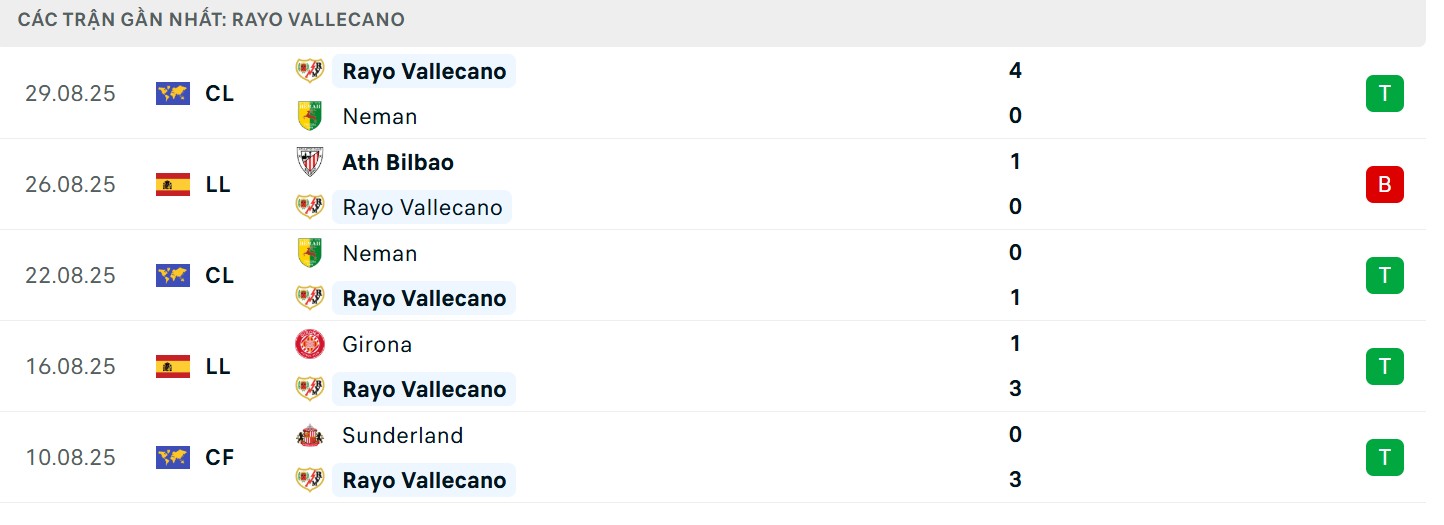Click the Girona club crest
Screen dimensions: 1444x525
pyautogui.click(x=310, y=344)
